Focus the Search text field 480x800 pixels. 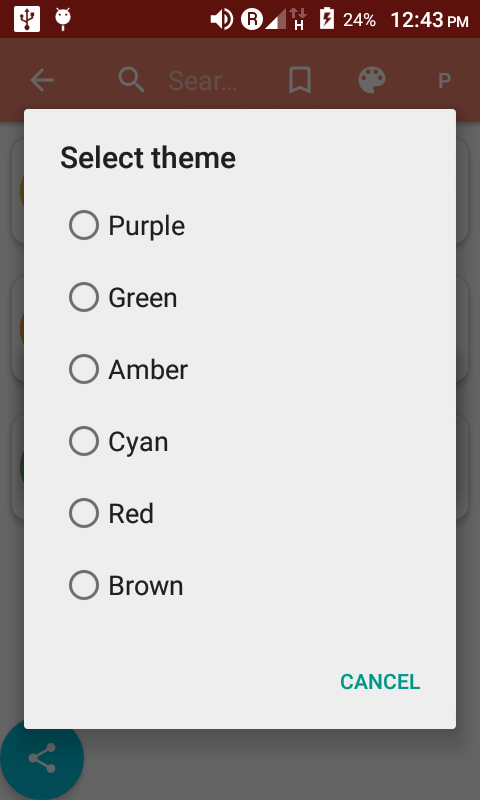click(x=203, y=81)
